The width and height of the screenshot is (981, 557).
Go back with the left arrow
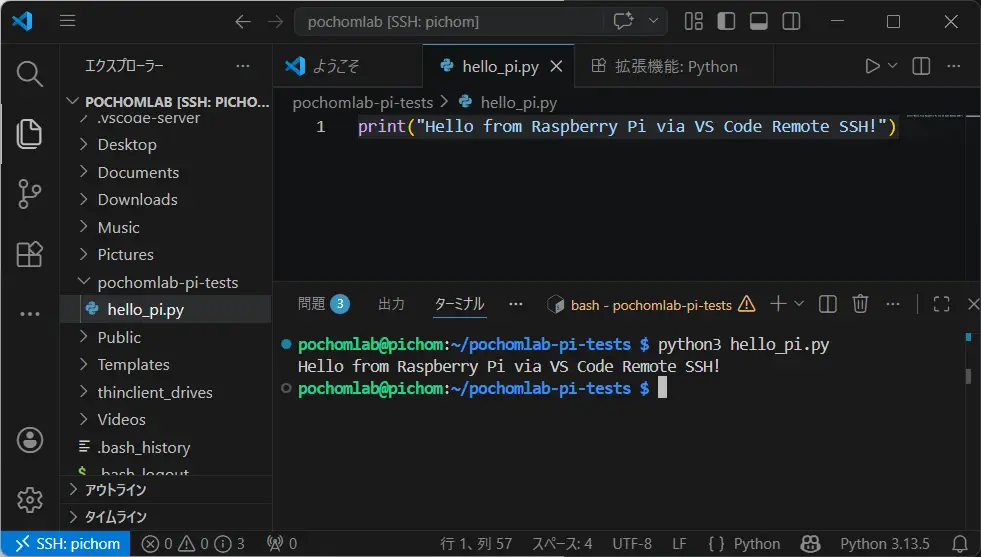(243, 22)
